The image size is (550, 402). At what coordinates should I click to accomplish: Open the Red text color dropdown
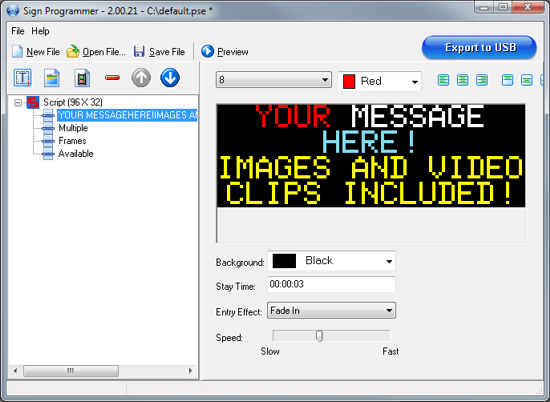coord(380,81)
